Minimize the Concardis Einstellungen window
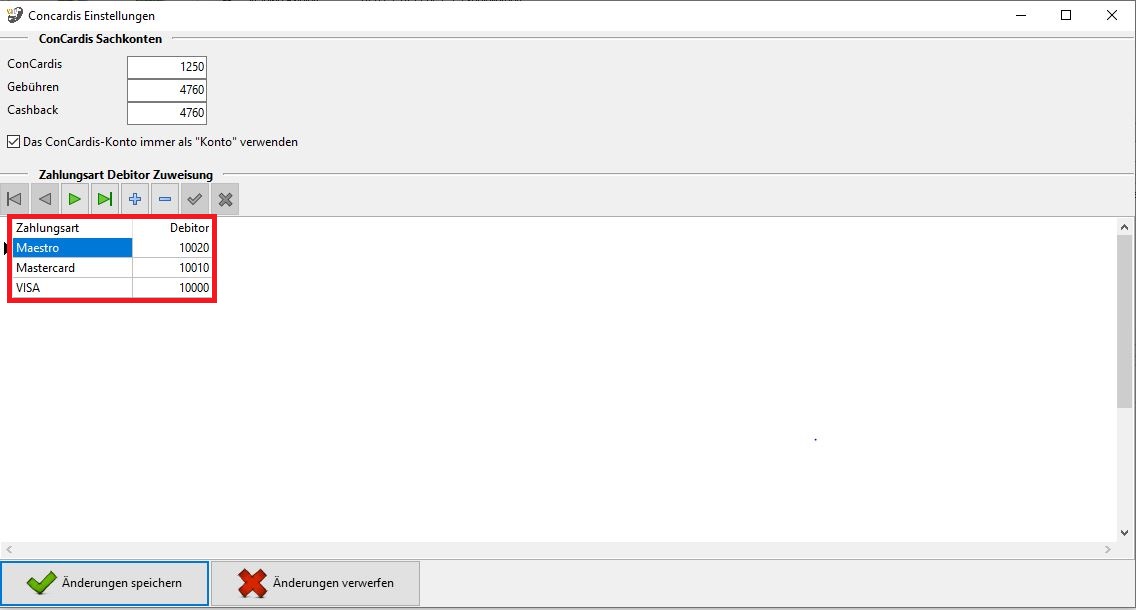This screenshot has height=610, width=1136. pos(1021,15)
